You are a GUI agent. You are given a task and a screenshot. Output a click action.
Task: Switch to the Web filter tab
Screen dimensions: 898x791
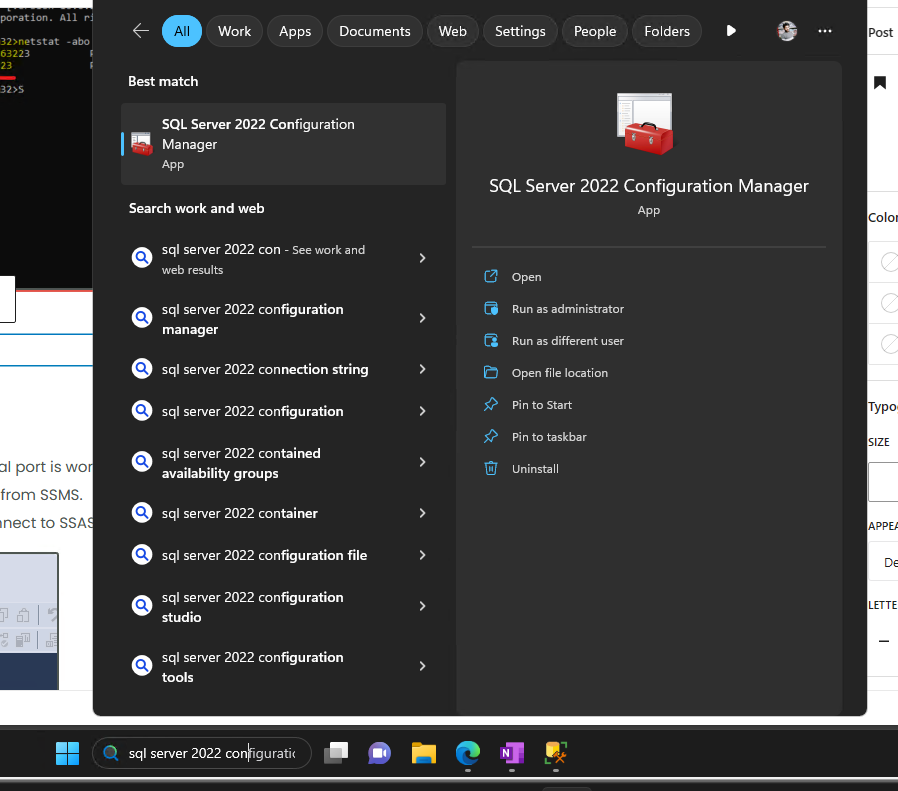click(452, 31)
